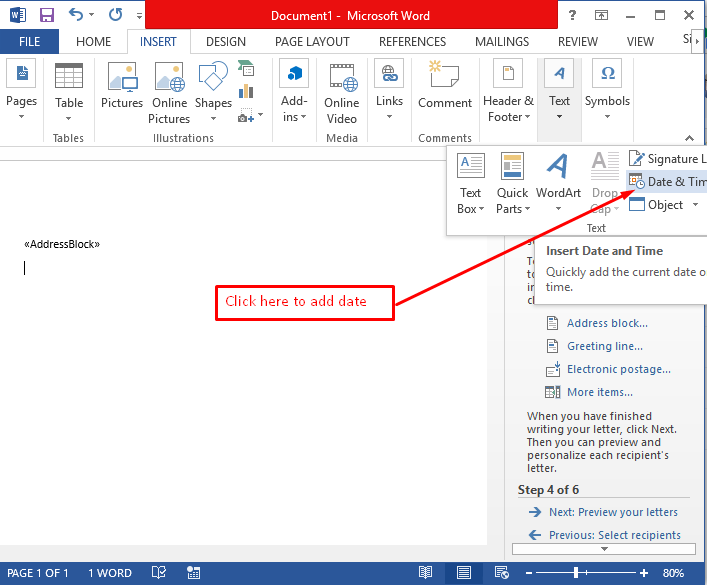Open Customize Quick Access Toolbar dropdown

[139, 16]
